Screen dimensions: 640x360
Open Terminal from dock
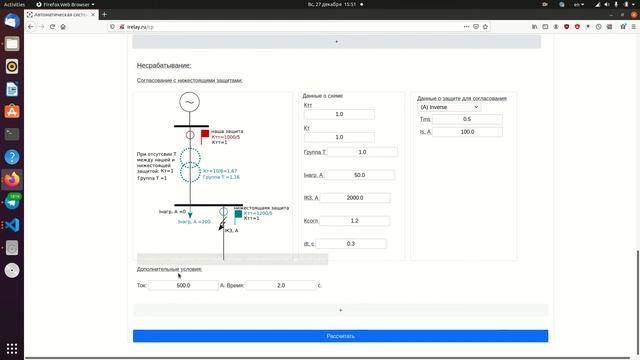[x=12, y=134]
